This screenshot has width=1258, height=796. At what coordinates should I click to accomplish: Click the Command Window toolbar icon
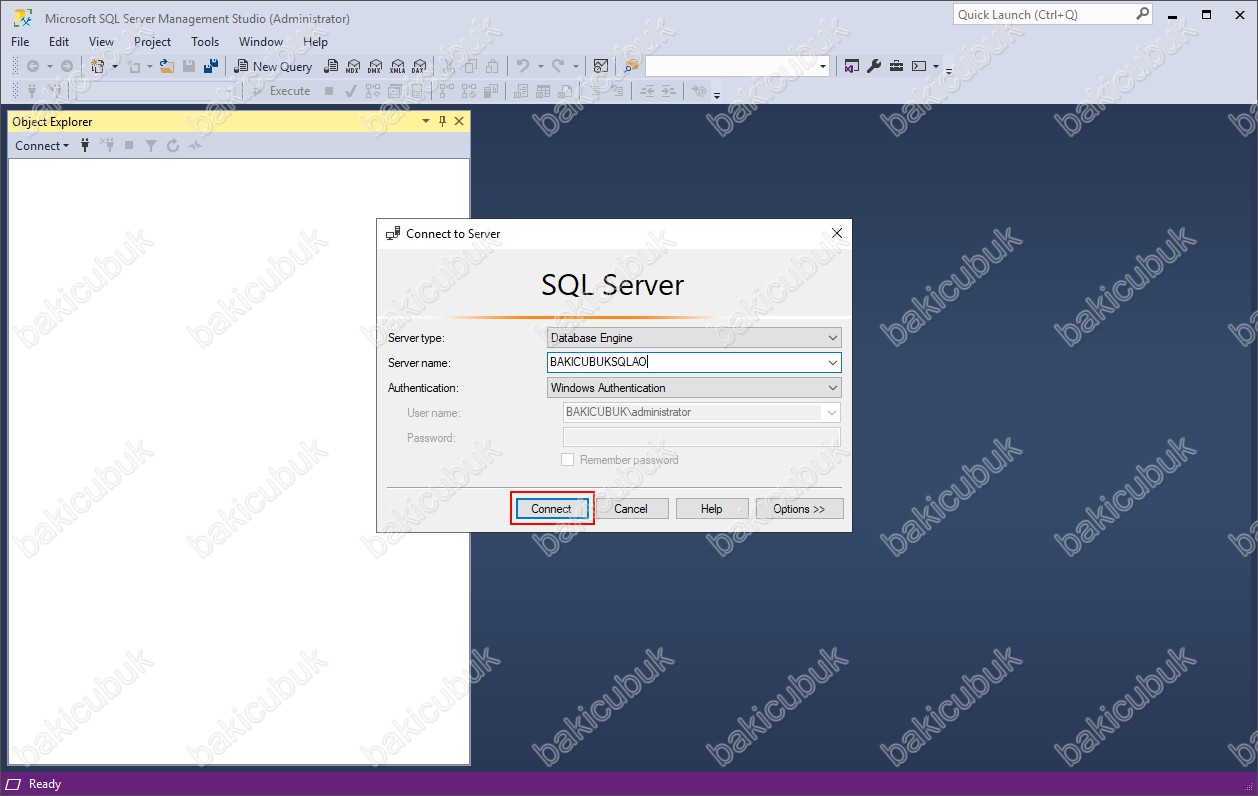coord(919,66)
